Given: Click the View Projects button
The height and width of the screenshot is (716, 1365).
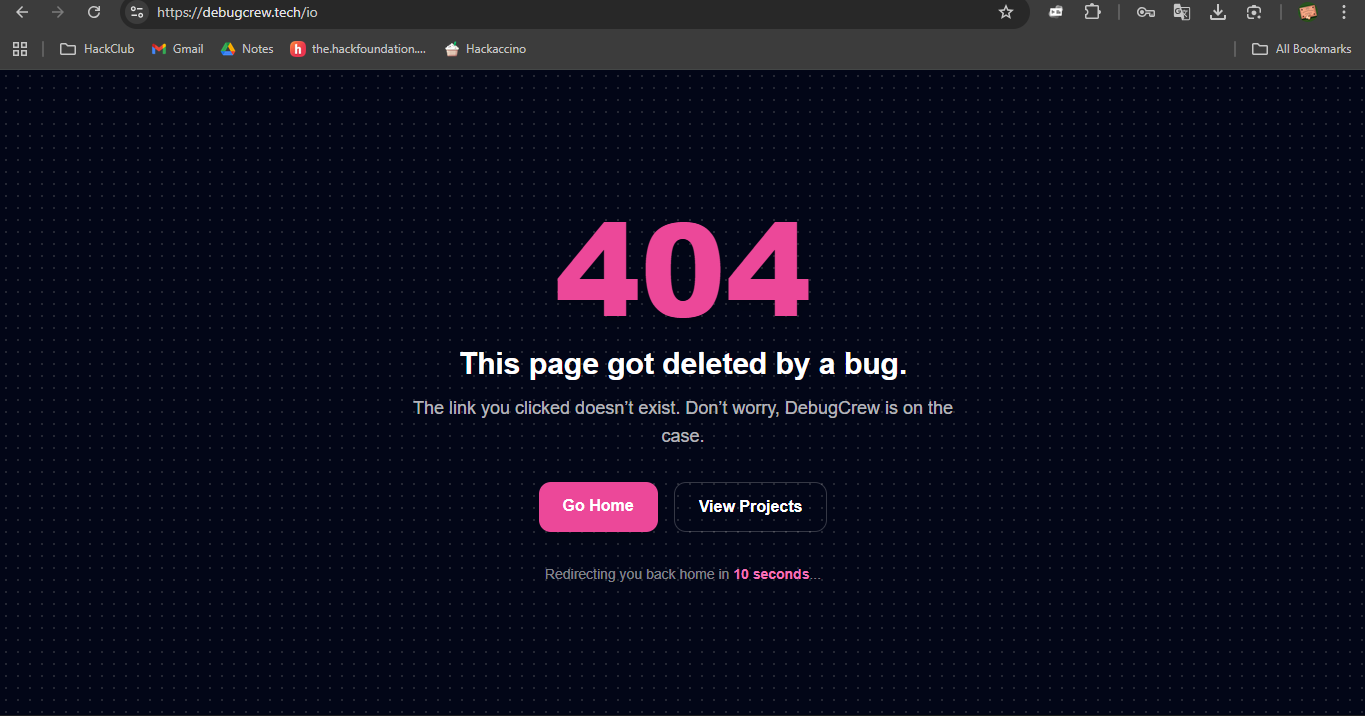Looking at the screenshot, I should pyautogui.click(x=750, y=507).
